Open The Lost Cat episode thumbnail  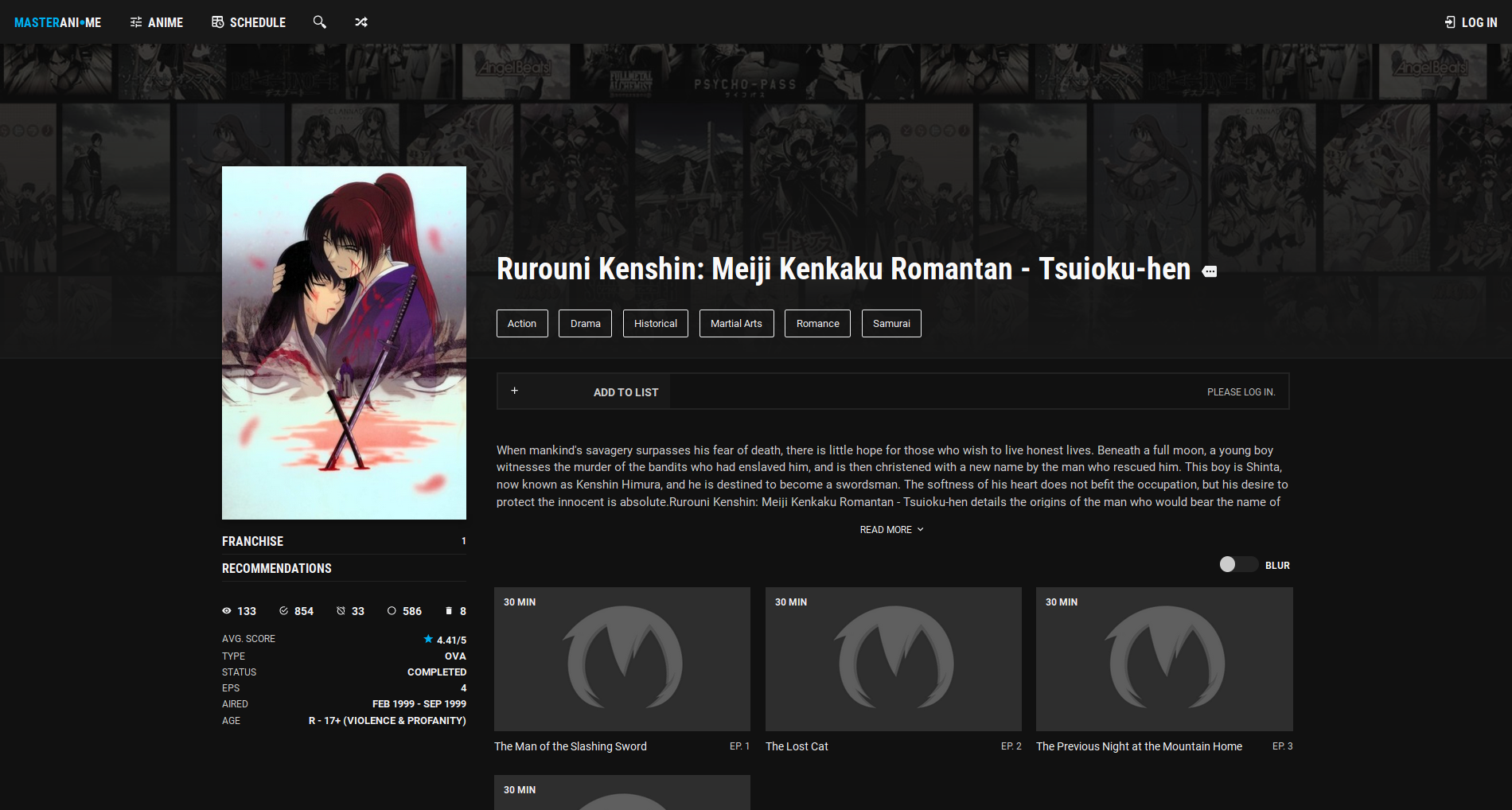894,659
